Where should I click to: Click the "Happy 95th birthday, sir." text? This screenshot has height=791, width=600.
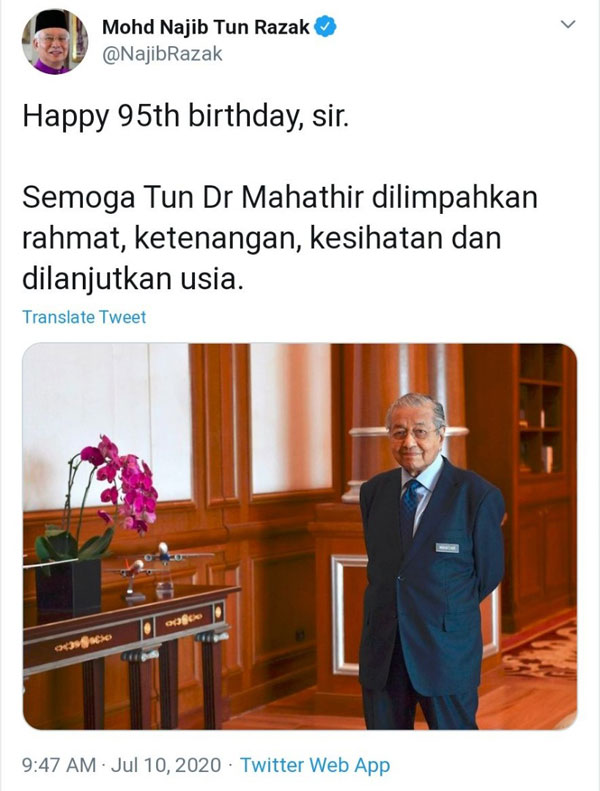(x=186, y=117)
